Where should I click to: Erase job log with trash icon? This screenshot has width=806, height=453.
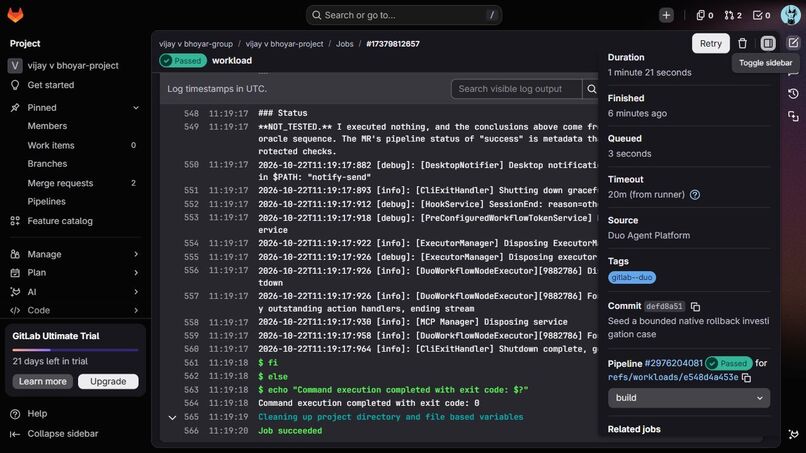pyautogui.click(x=742, y=43)
